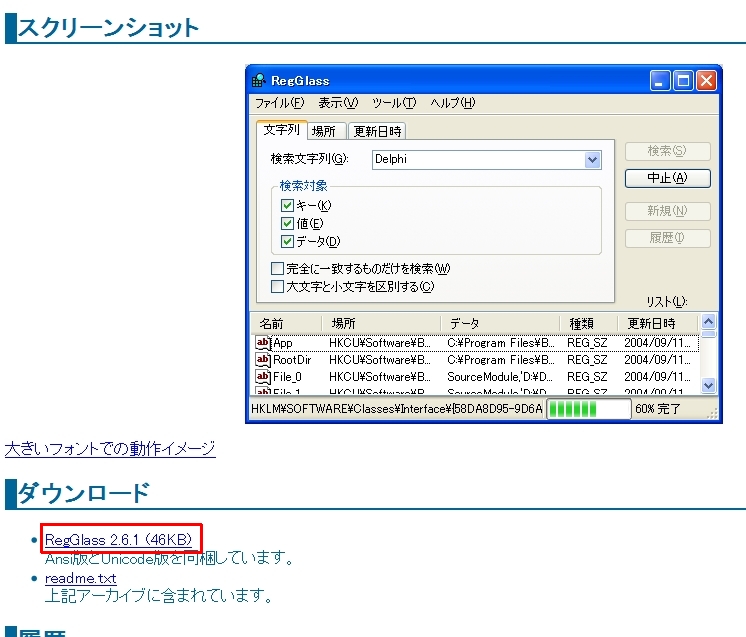Switch to the 文字列 tab
This screenshot has height=637, width=746.
(281, 129)
